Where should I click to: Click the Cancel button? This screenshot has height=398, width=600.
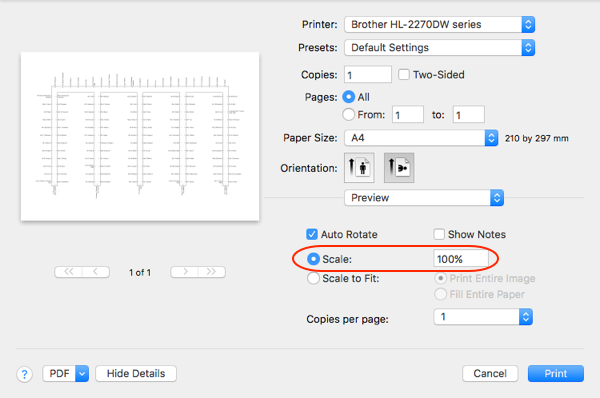(x=490, y=374)
